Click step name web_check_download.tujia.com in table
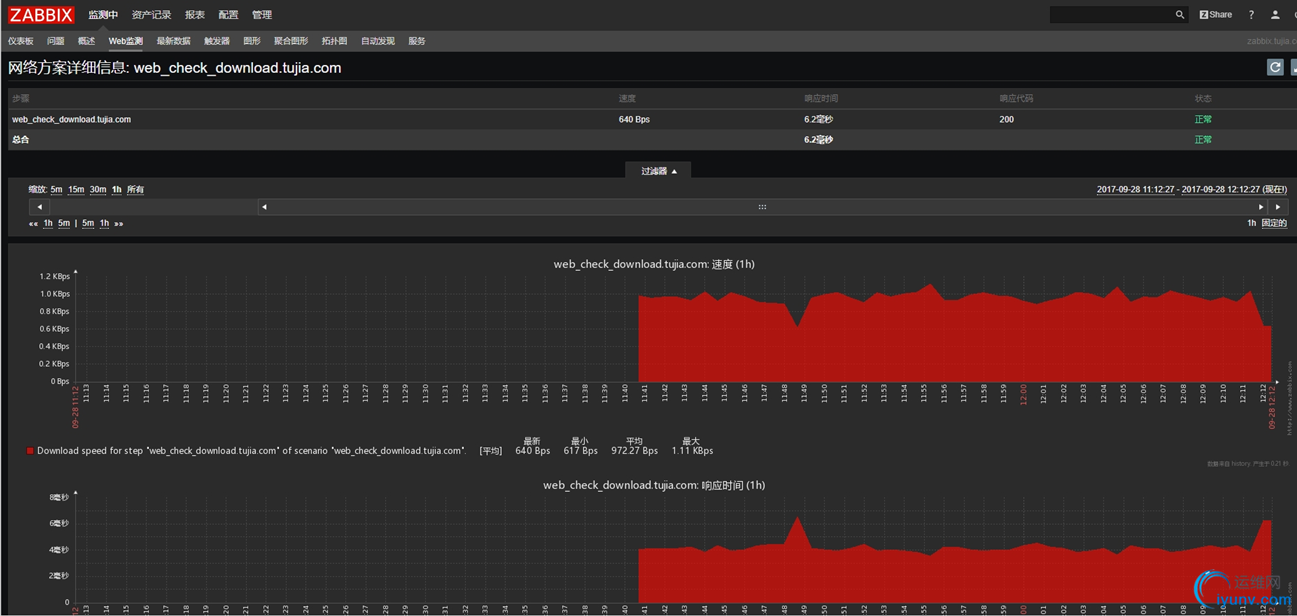 pos(71,119)
